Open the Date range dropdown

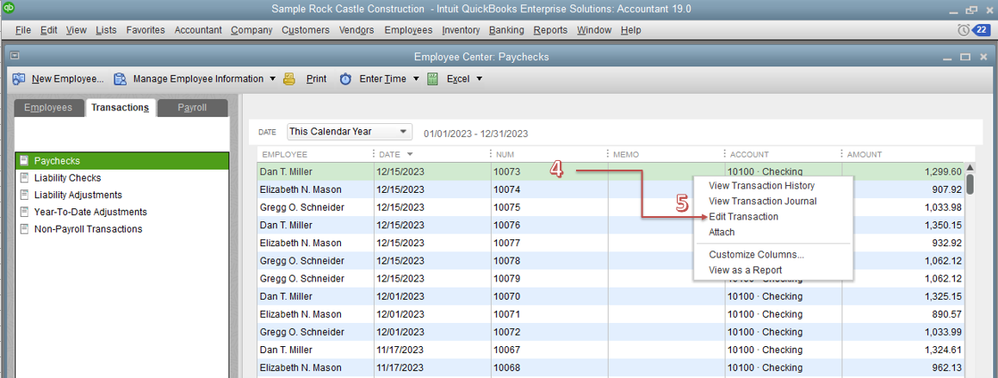[x=349, y=132]
